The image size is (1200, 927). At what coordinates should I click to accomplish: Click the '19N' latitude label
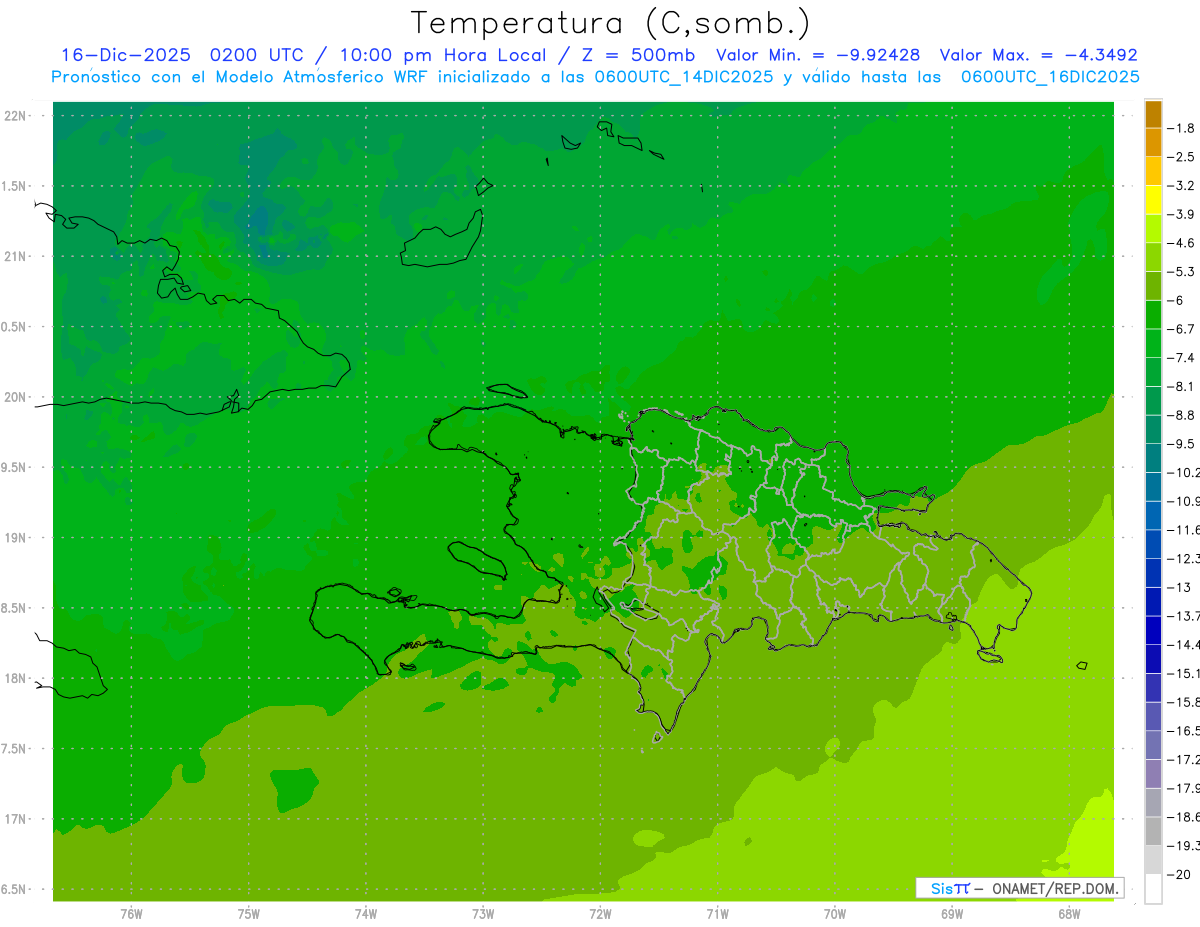pos(14,538)
